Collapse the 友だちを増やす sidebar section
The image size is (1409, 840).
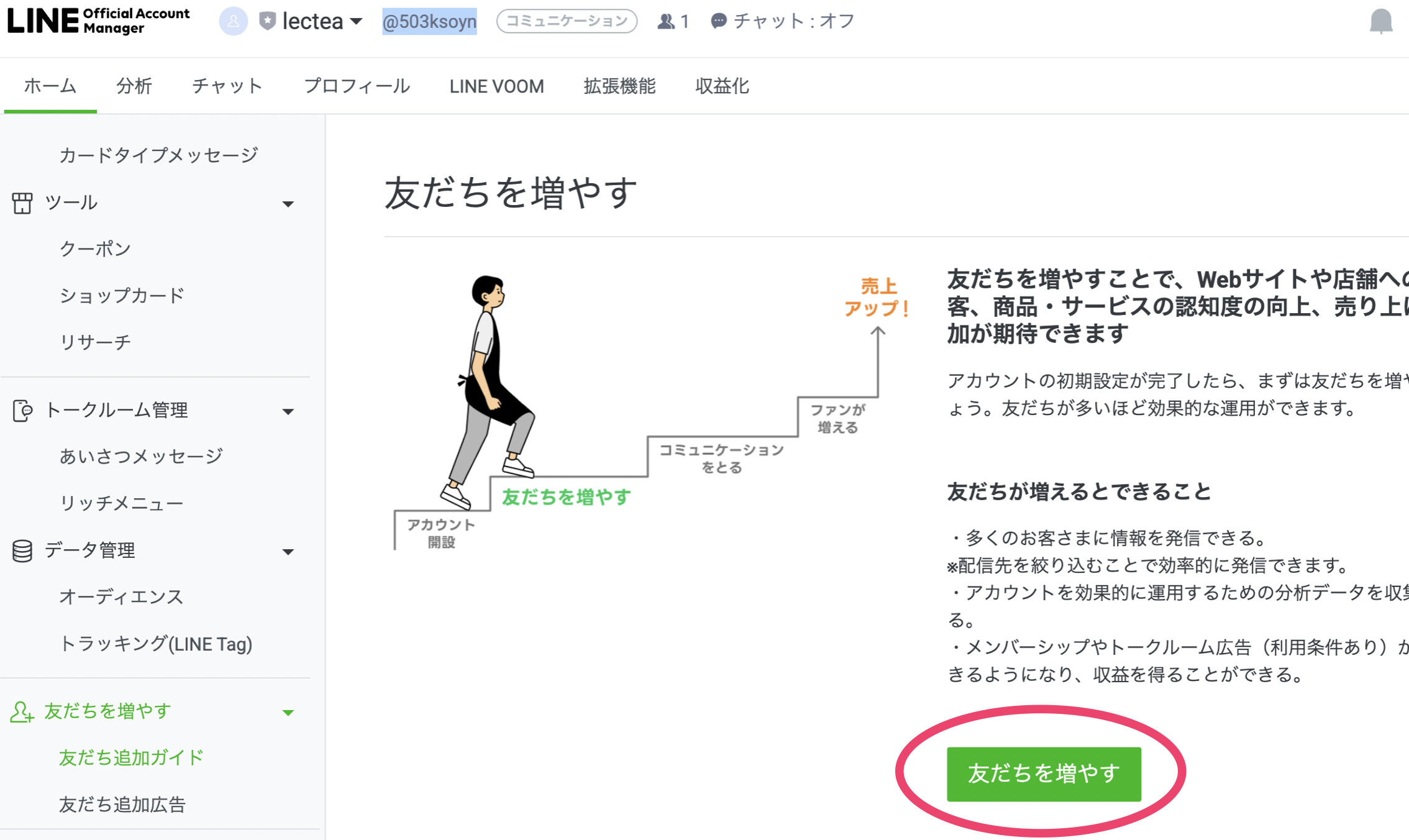[288, 713]
